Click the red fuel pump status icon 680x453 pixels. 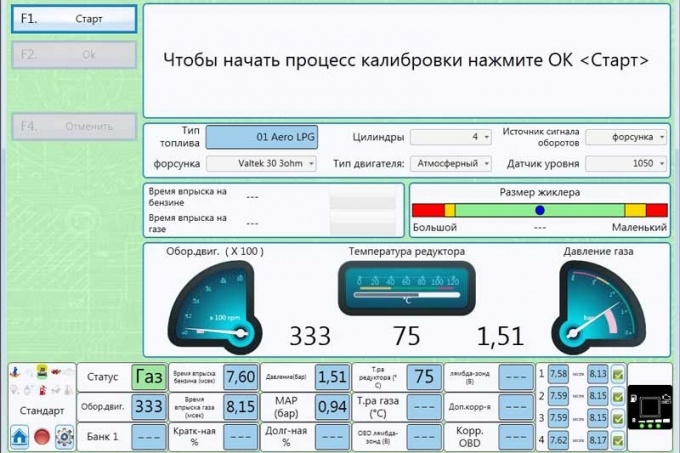42,390
